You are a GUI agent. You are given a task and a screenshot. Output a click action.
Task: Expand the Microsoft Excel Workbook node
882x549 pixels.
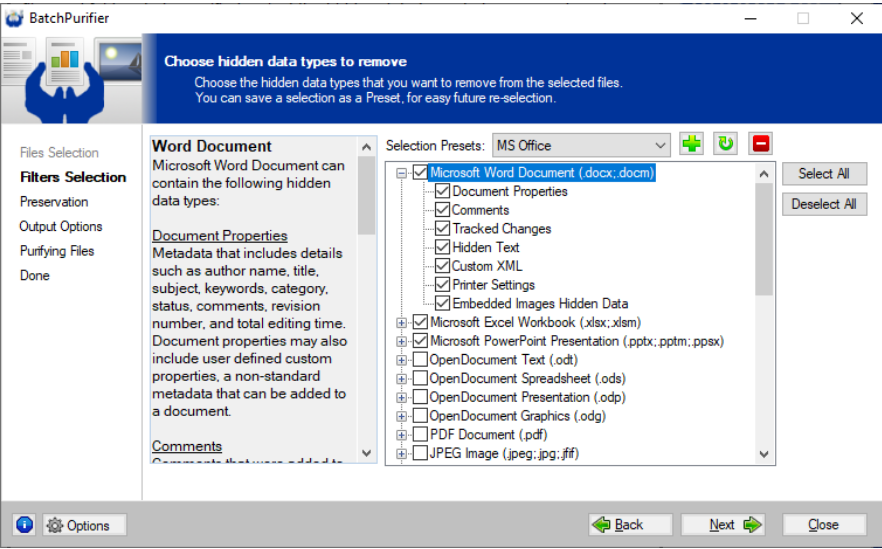402,323
